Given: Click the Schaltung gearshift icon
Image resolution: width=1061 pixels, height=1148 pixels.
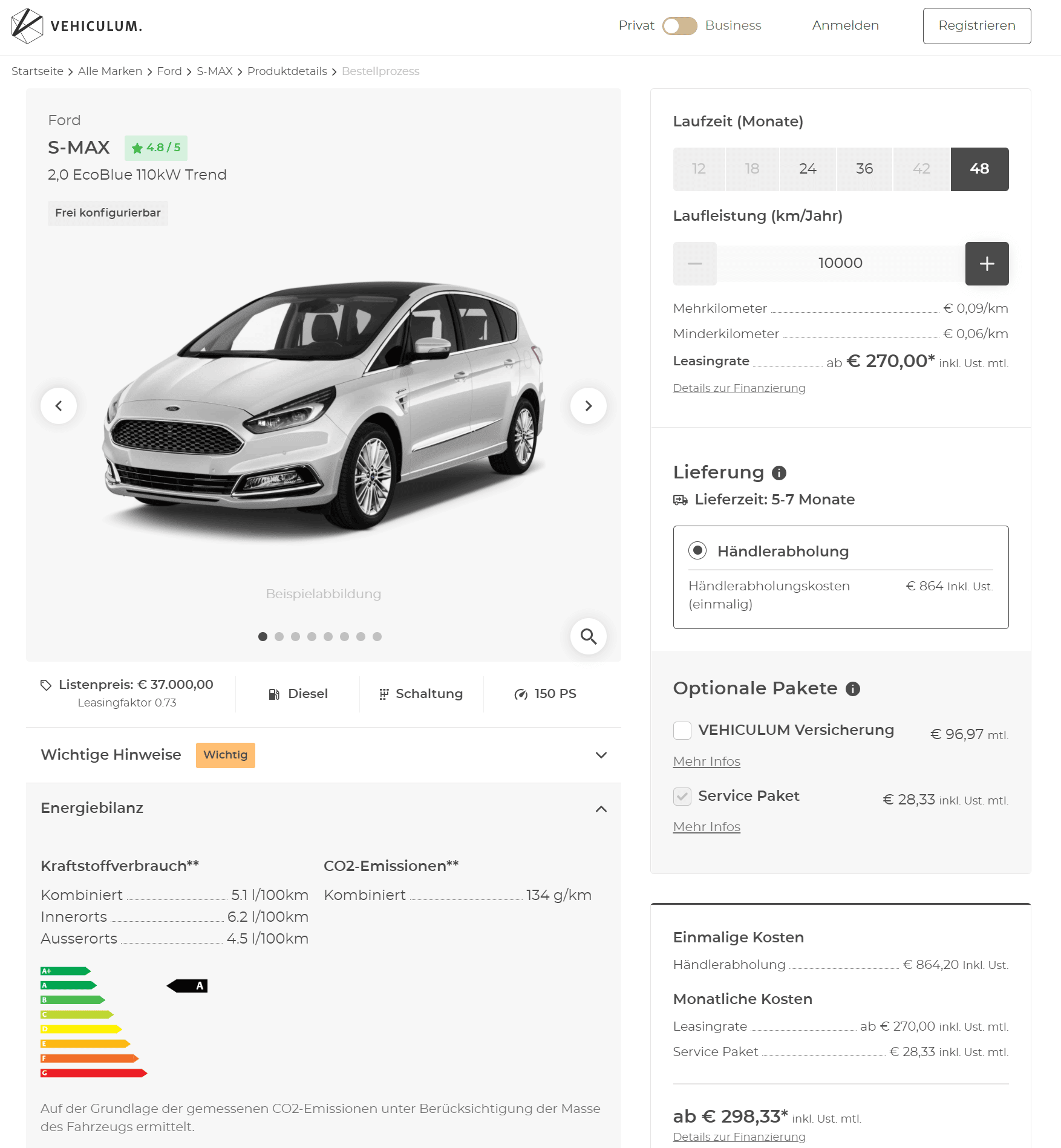Looking at the screenshot, I should point(384,694).
